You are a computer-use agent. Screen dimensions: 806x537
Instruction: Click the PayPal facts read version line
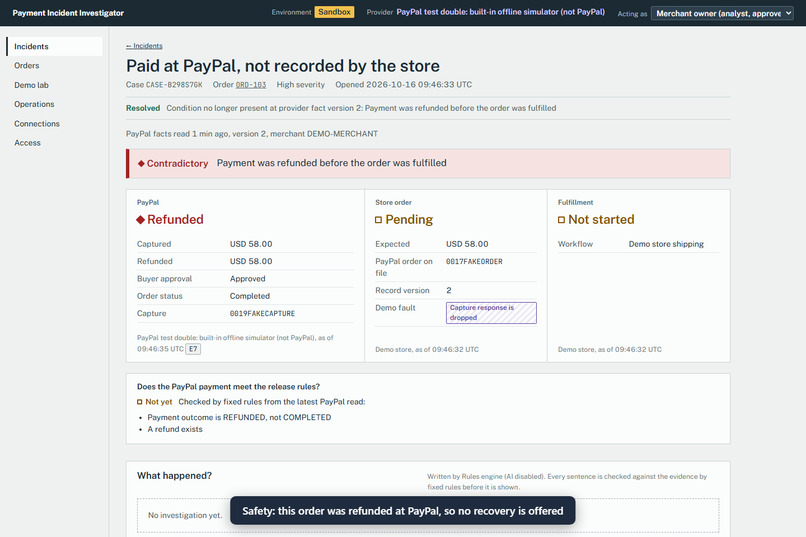pyautogui.click(x=251, y=134)
